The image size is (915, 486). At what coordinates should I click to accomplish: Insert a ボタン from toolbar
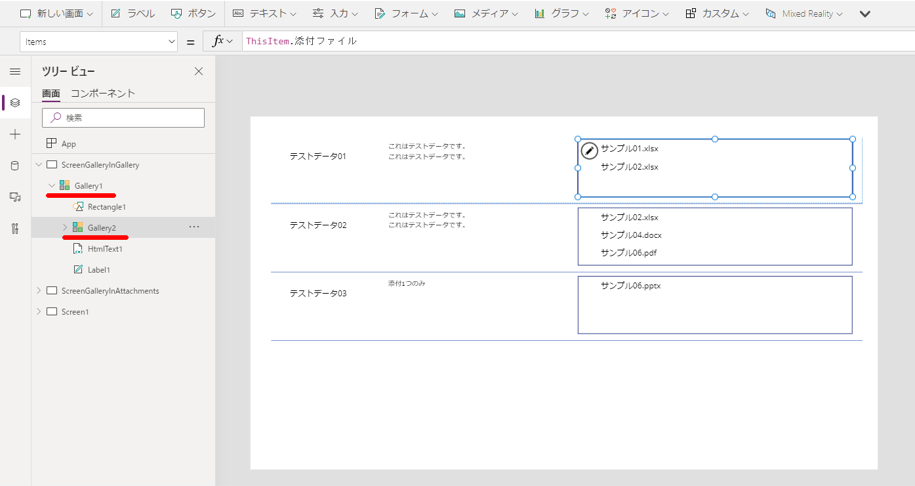pos(193,13)
